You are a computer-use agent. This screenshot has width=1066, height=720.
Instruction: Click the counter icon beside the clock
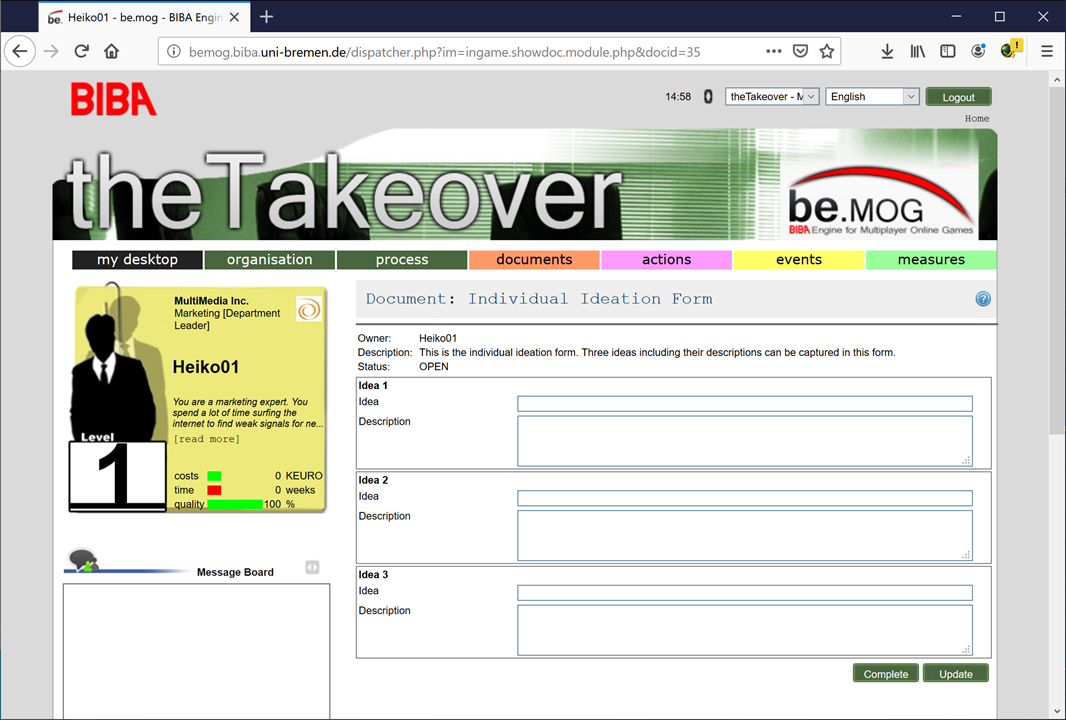(x=708, y=97)
